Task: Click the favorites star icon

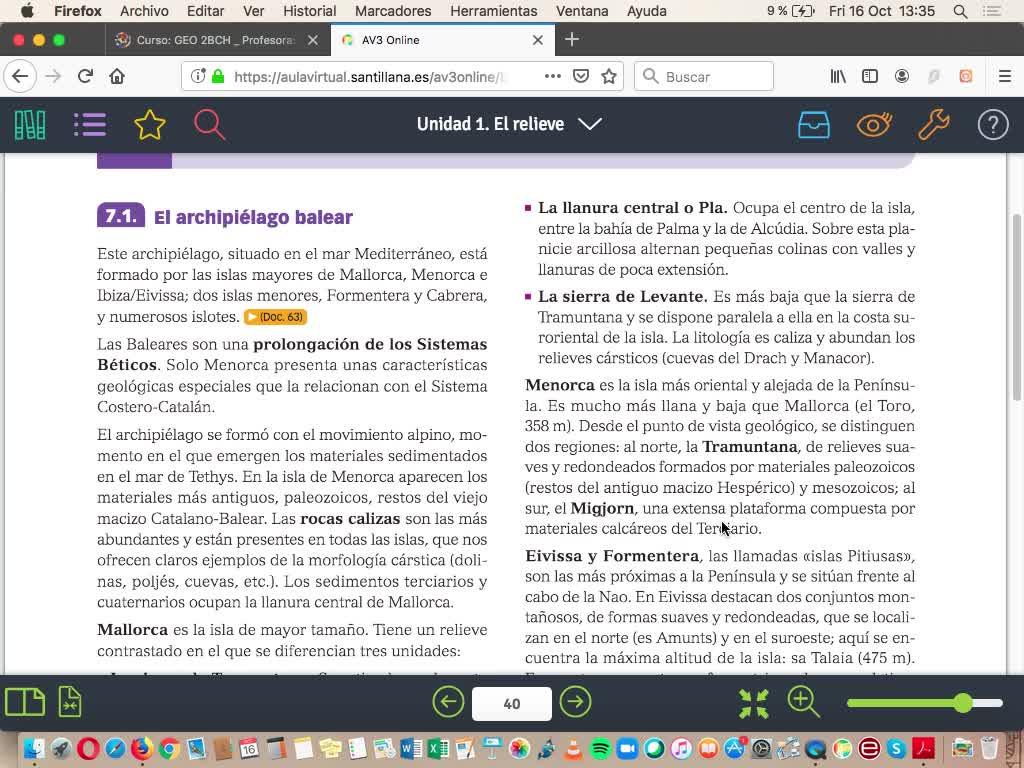Action: (x=150, y=124)
